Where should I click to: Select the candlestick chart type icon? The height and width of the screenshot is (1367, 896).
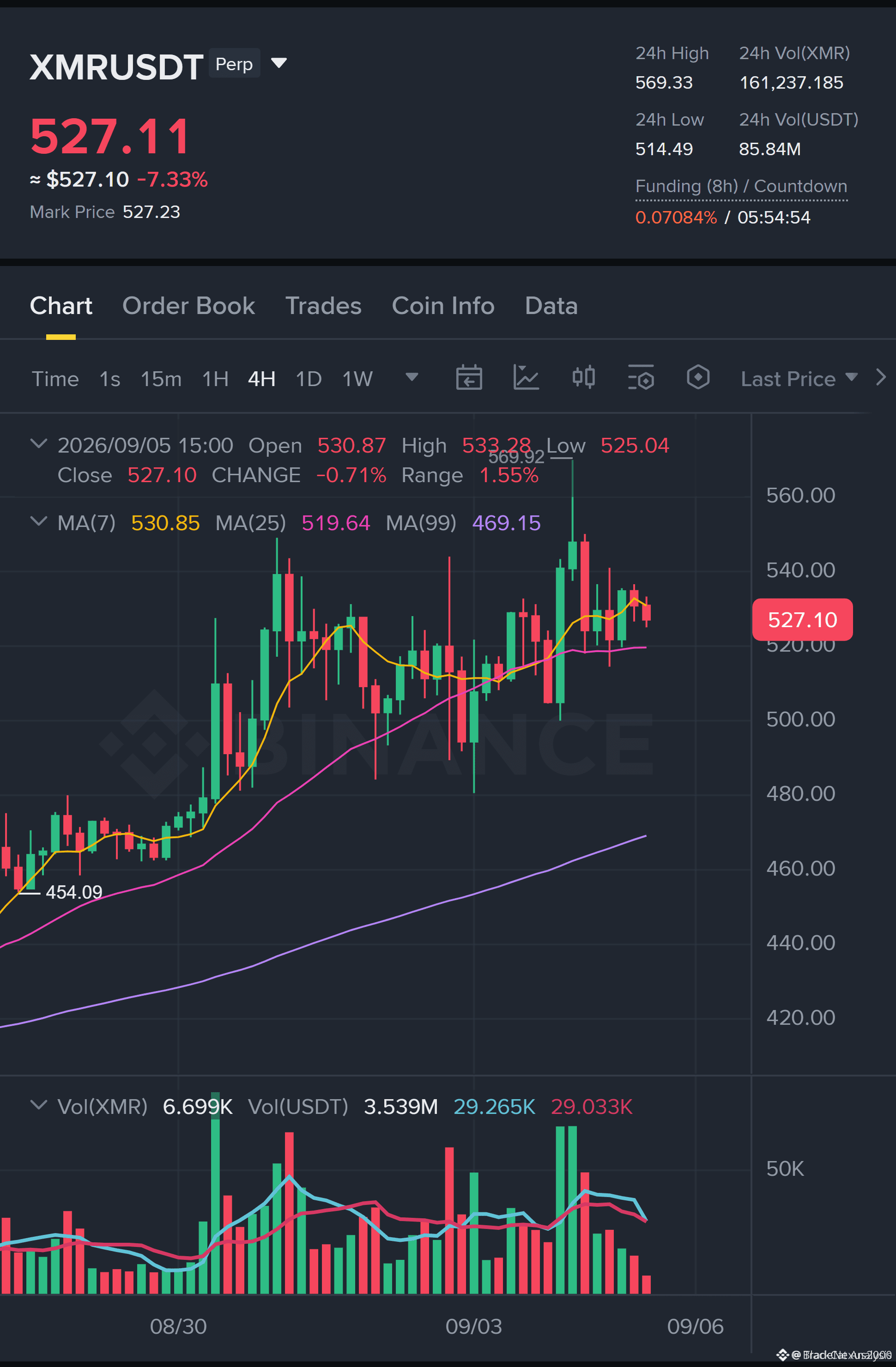pyautogui.click(x=583, y=377)
